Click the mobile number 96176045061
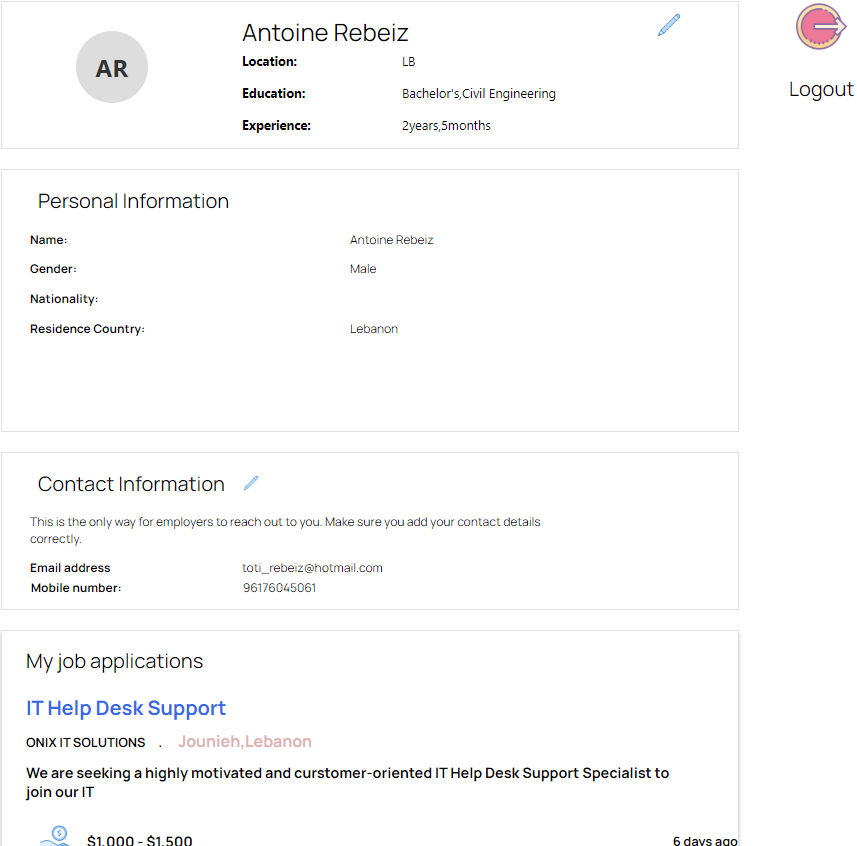 280,588
